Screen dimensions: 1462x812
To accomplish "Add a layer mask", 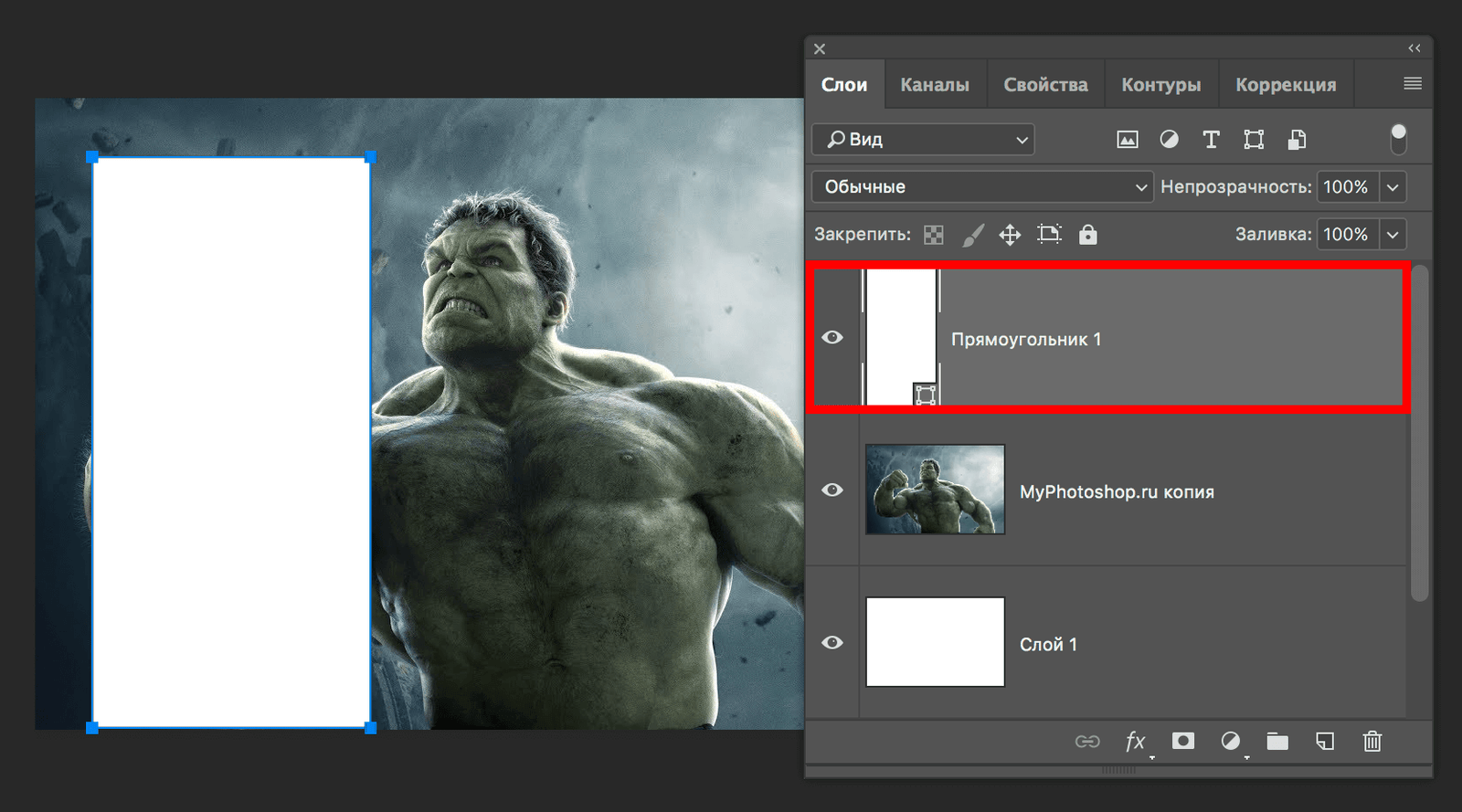I will 1183,741.
